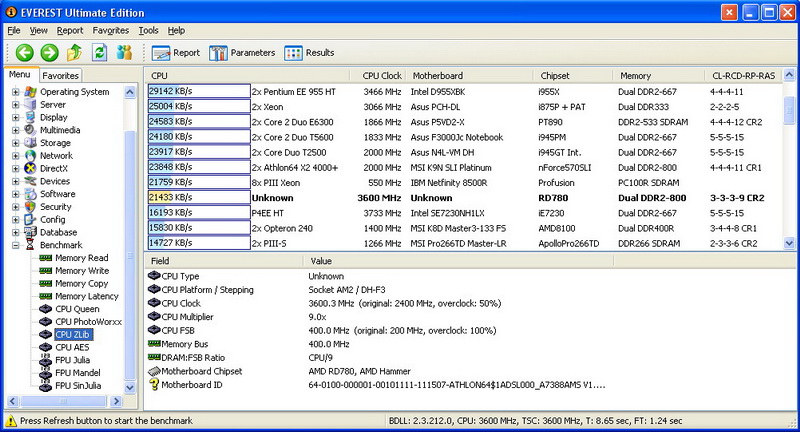Click the Manage users toolbar icon
Image resolution: width=800 pixels, height=432 pixels.
tap(124, 52)
